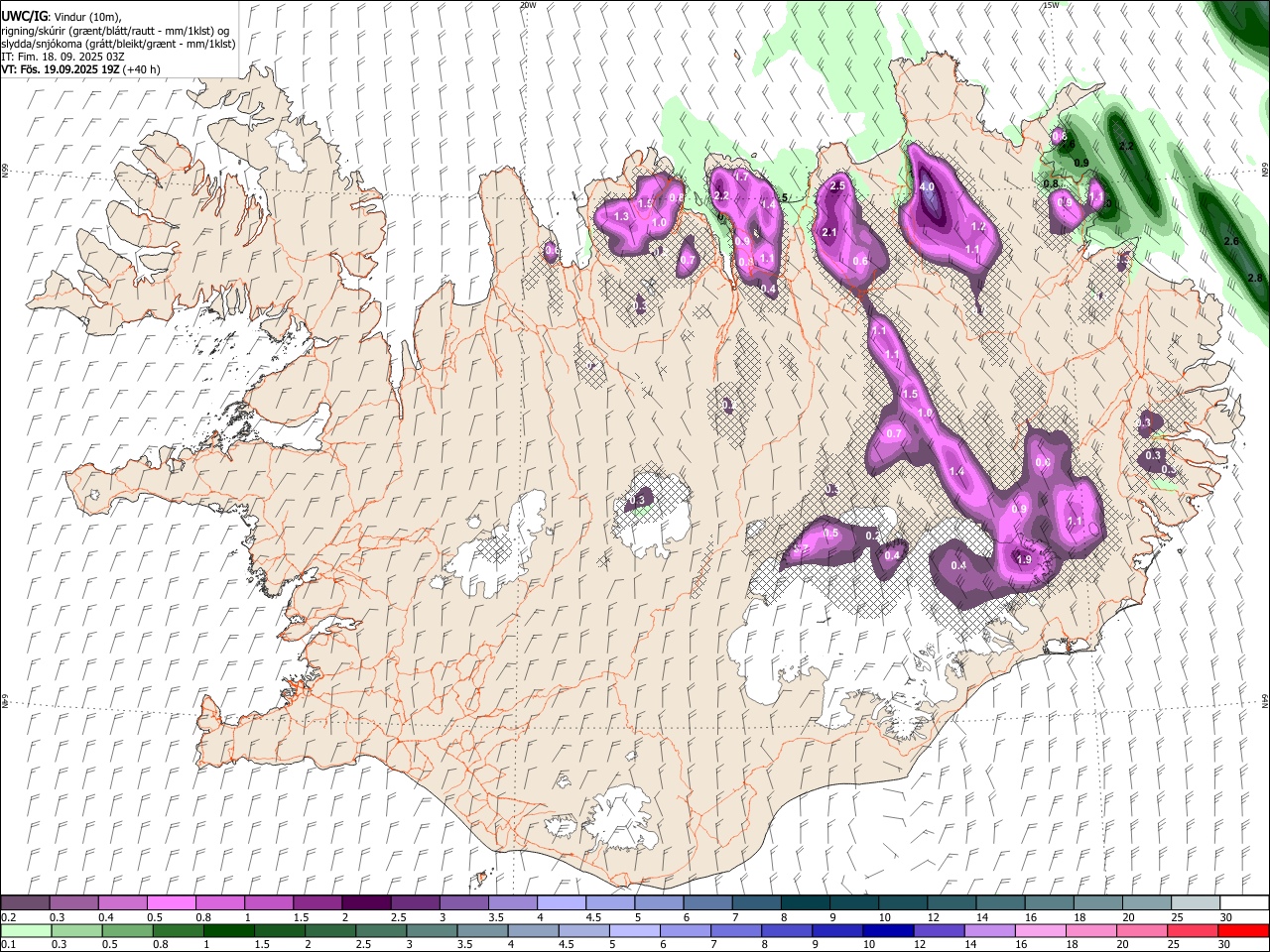Image resolution: width=1270 pixels, height=952 pixels.
Task: Click the 'slydda/snjókoma' legend description line
Action: tap(117, 44)
